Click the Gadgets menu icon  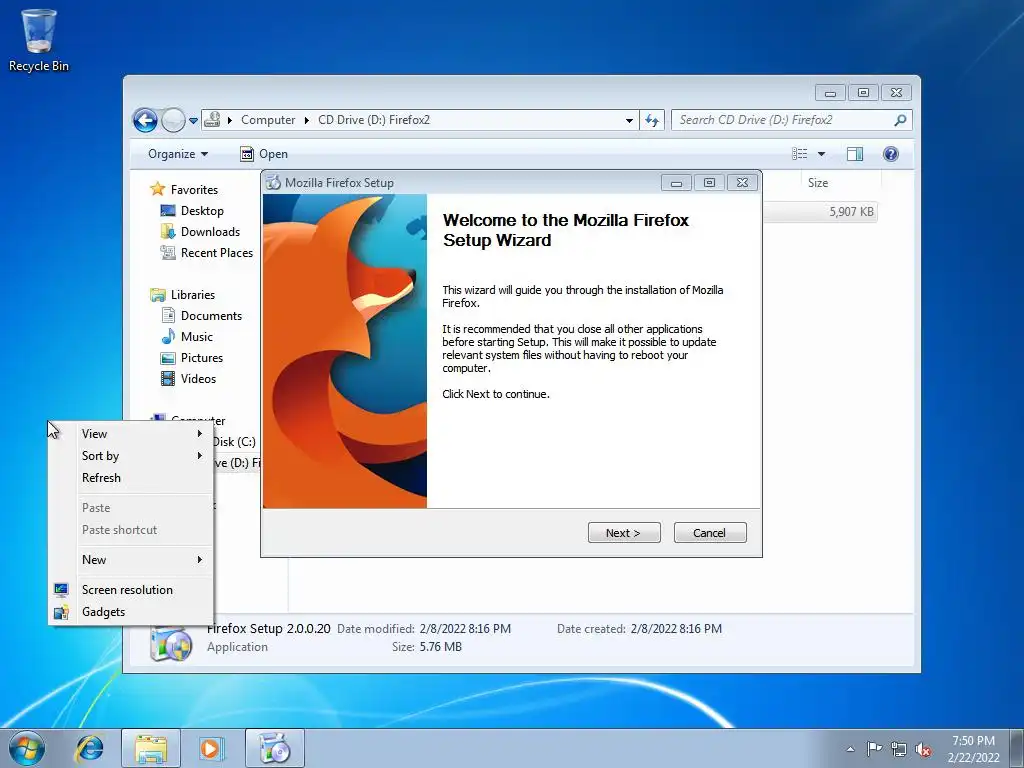(61, 613)
